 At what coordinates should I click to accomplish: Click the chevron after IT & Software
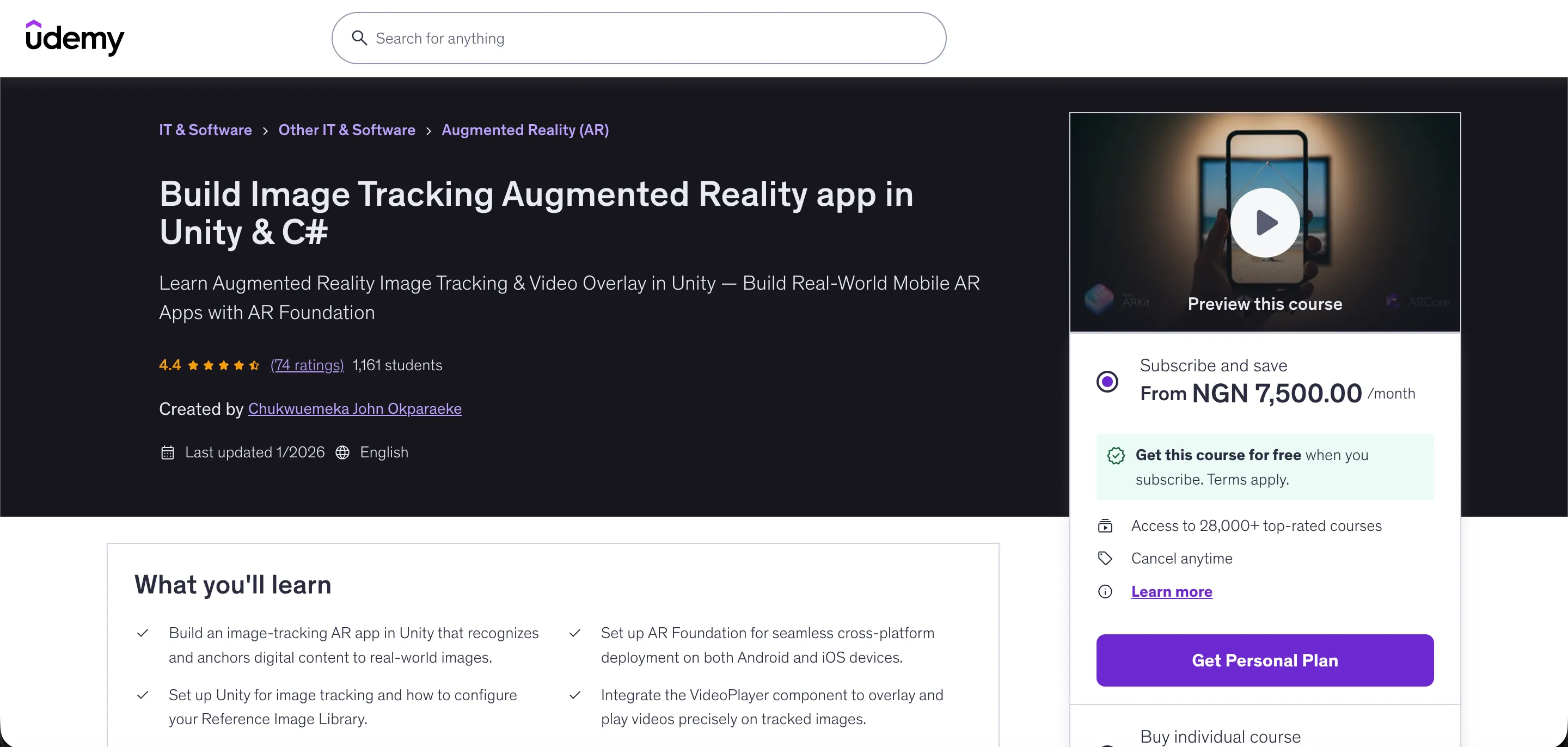[265, 131]
